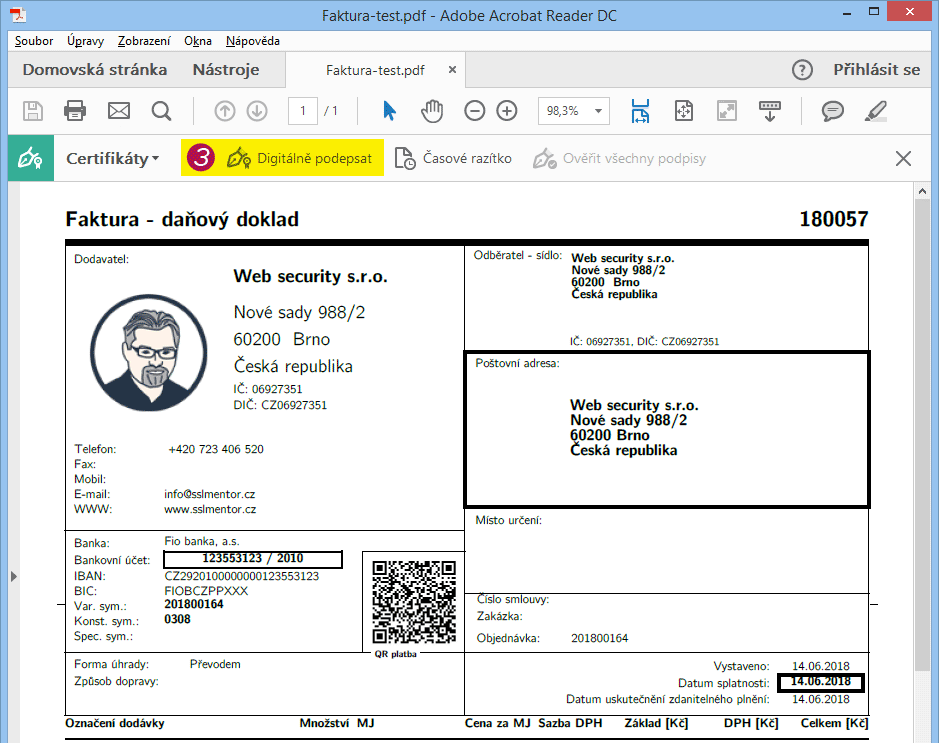Fit one full page icon

[x=683, y=111]
